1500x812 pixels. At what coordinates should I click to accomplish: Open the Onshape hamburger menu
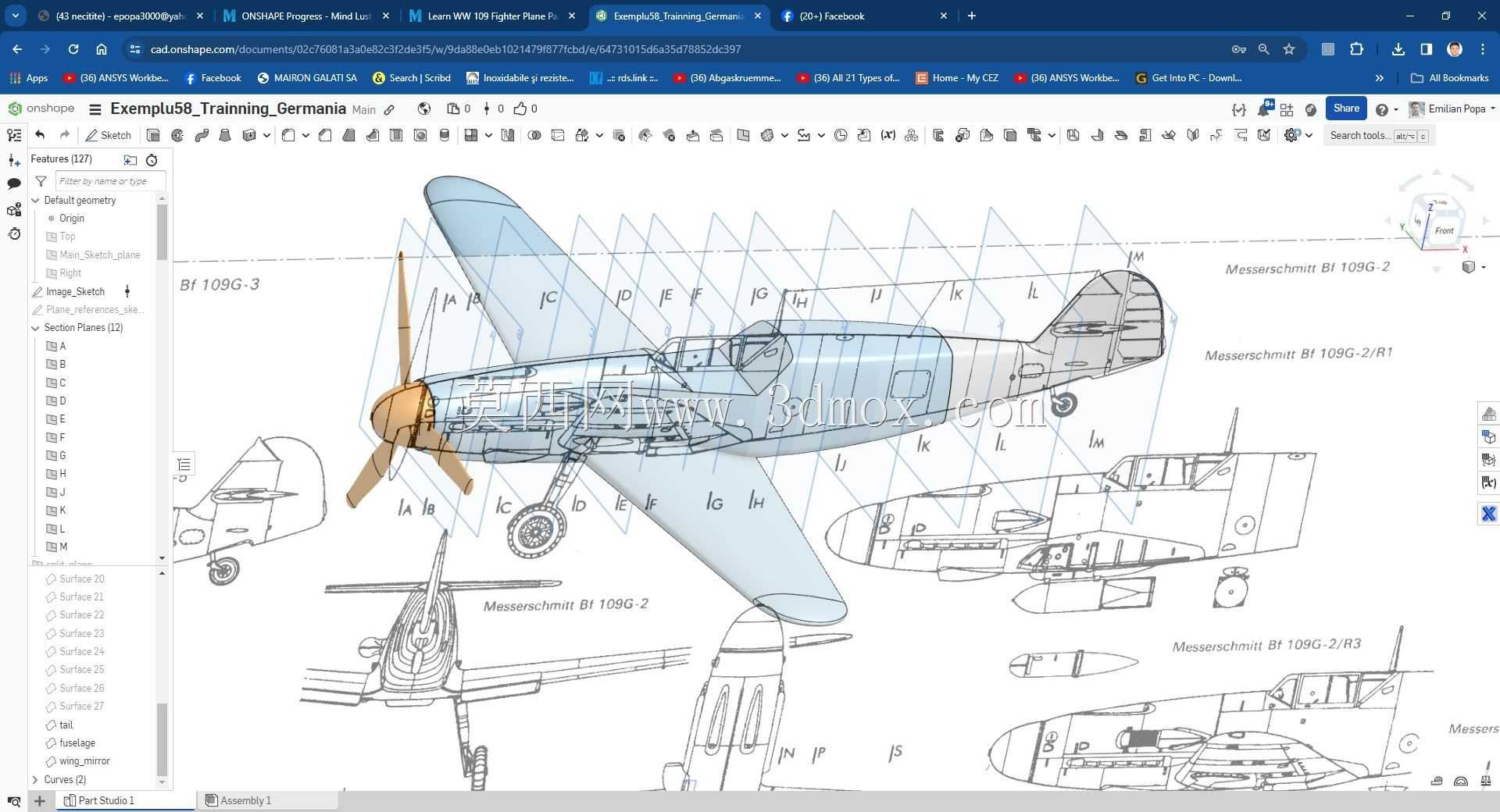(95, 109)
